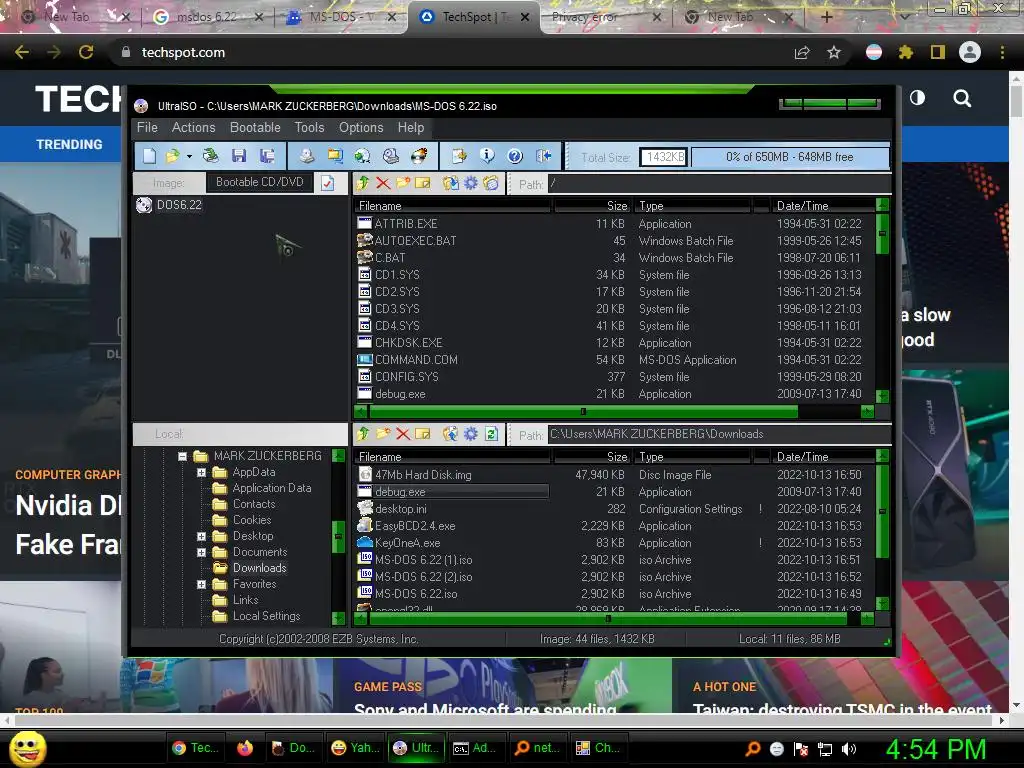Image resolution: width=1024 pixels, height=768 pixels.
Task: Click the 650MB capacity progress bar
Action: [x=790, y=157]
